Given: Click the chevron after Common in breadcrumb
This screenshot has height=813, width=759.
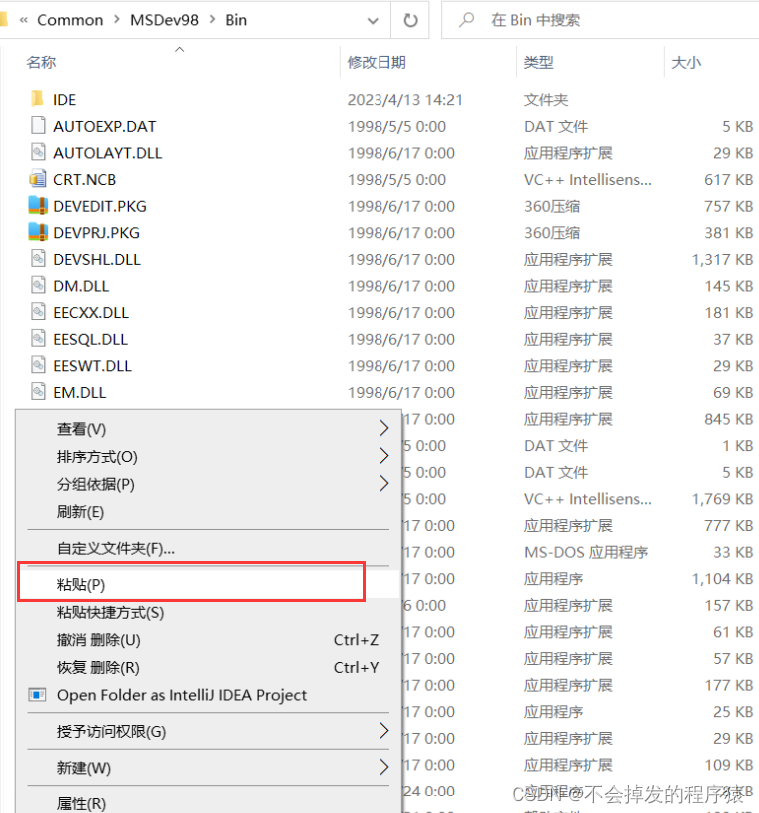Looking at the screenshot, I should click(x=117, y=20).
